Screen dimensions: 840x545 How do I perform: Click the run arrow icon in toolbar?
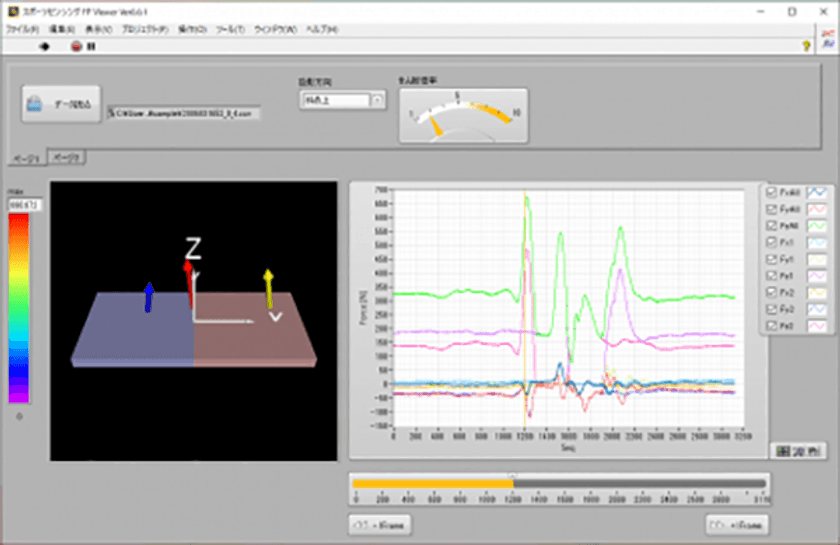tap(44, 46)
